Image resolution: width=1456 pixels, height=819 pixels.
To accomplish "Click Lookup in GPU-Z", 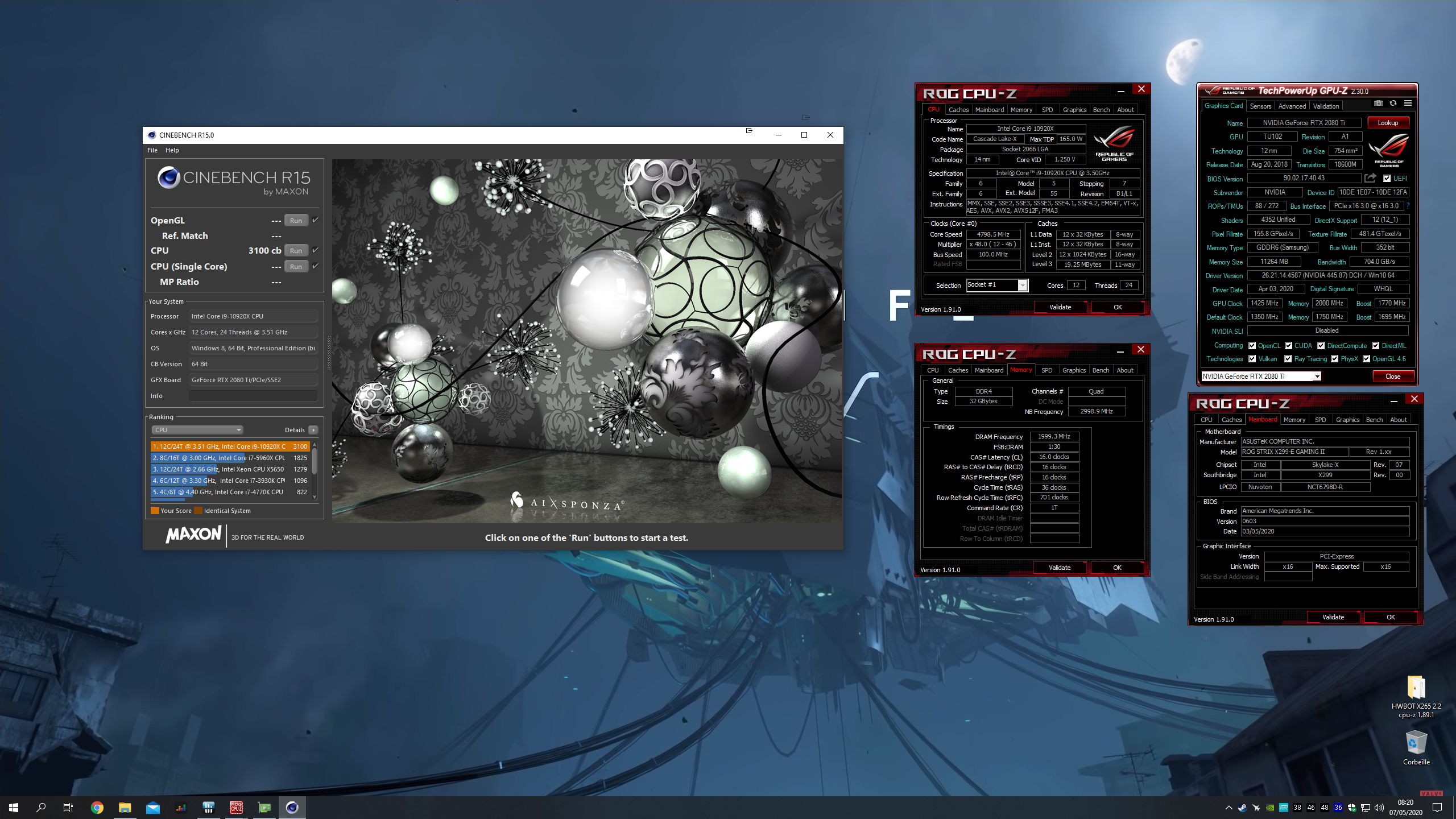I will click(x=1388, y=123).
